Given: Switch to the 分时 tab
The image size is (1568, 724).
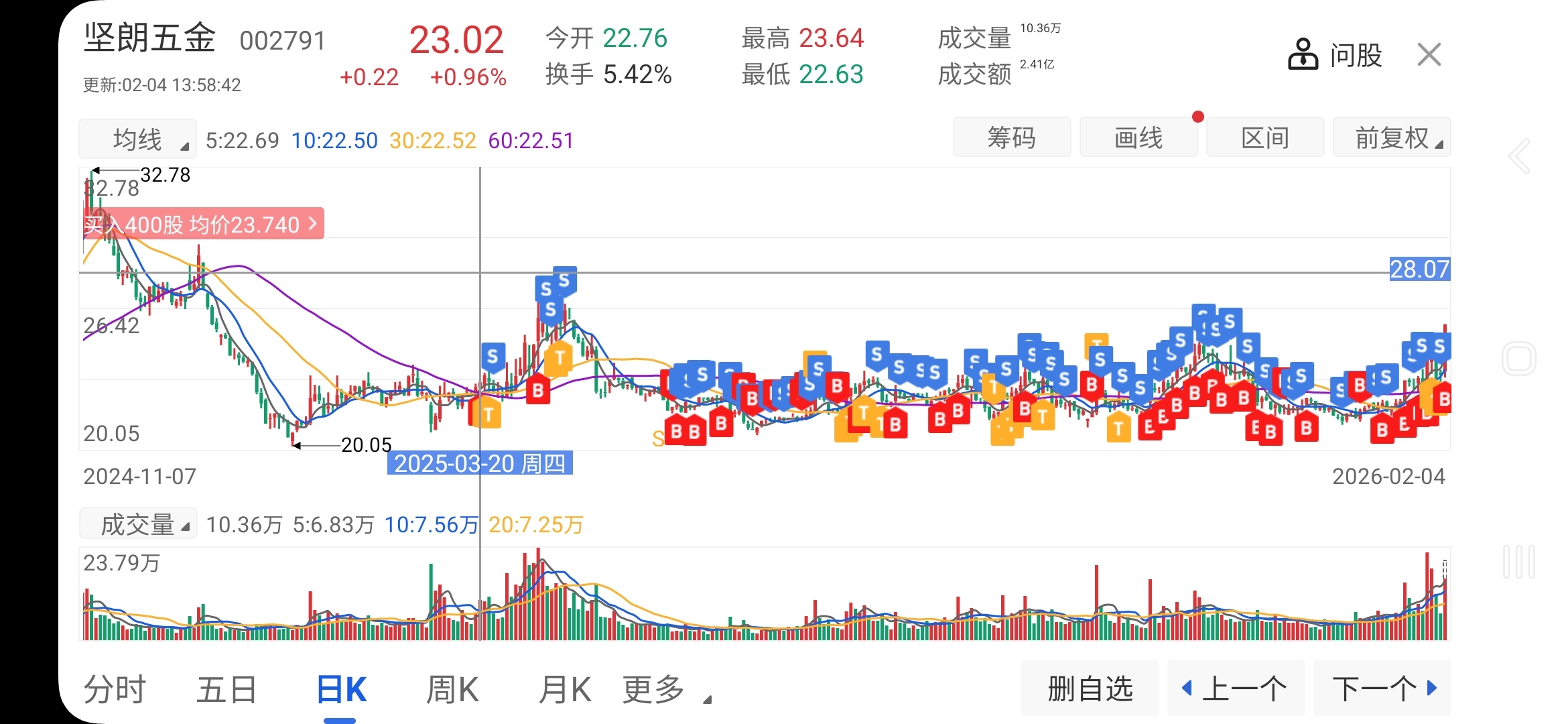Looking at the screenshot, I should coord(114,690).
